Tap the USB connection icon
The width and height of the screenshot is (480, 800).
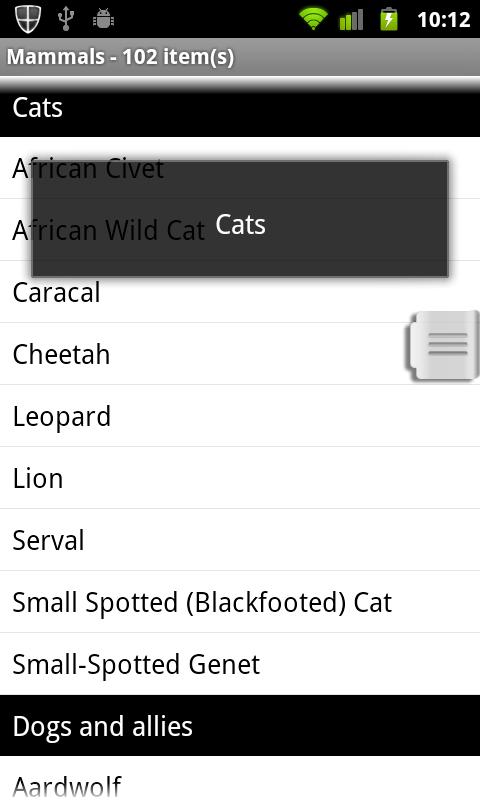click(x=66, y=19)
